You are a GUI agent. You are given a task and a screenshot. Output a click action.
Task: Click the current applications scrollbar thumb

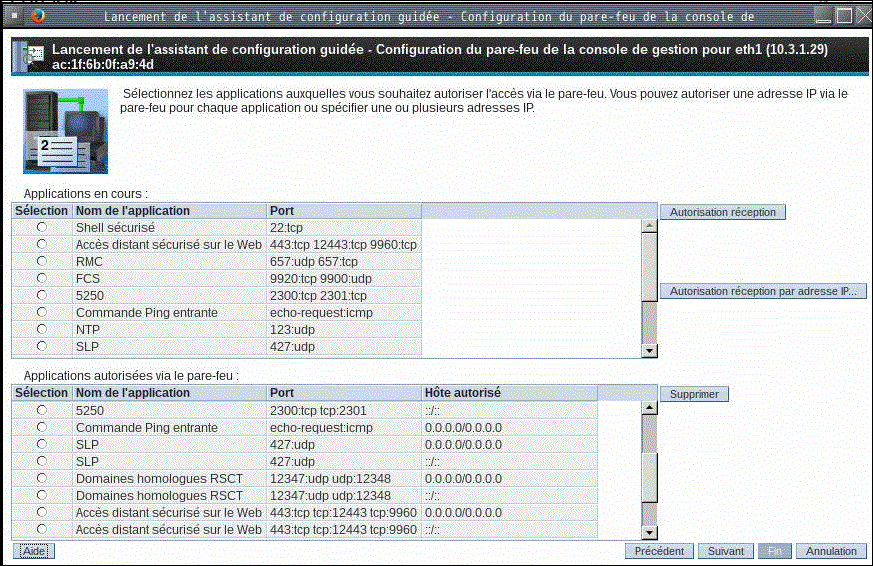click(x=649, y=267)
